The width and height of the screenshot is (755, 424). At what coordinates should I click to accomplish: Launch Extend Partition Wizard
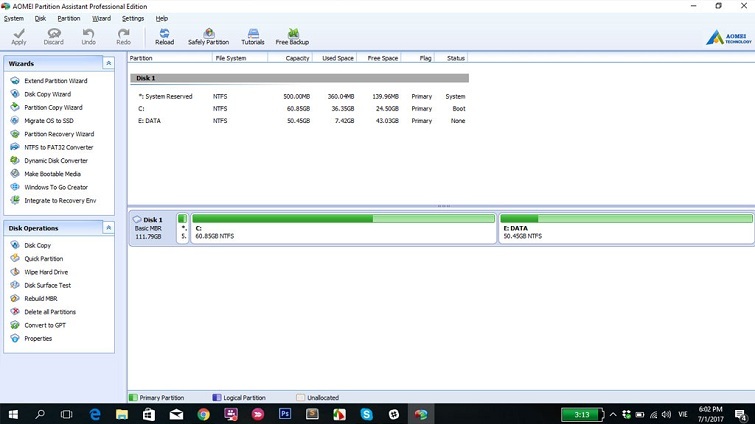[x=55, y=80]
